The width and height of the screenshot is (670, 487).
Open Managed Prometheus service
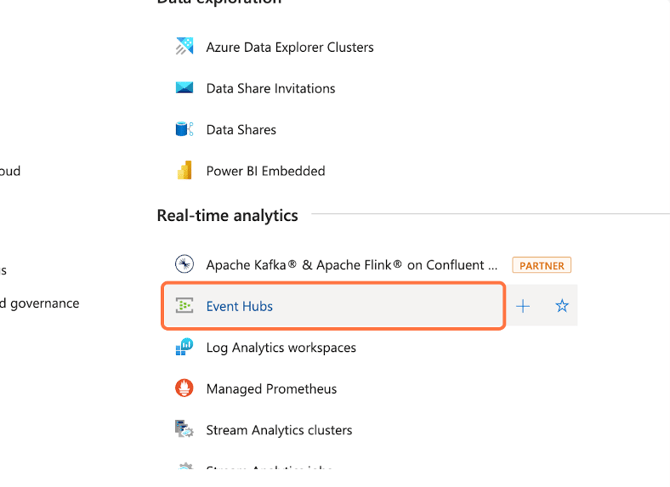[271, 389]
